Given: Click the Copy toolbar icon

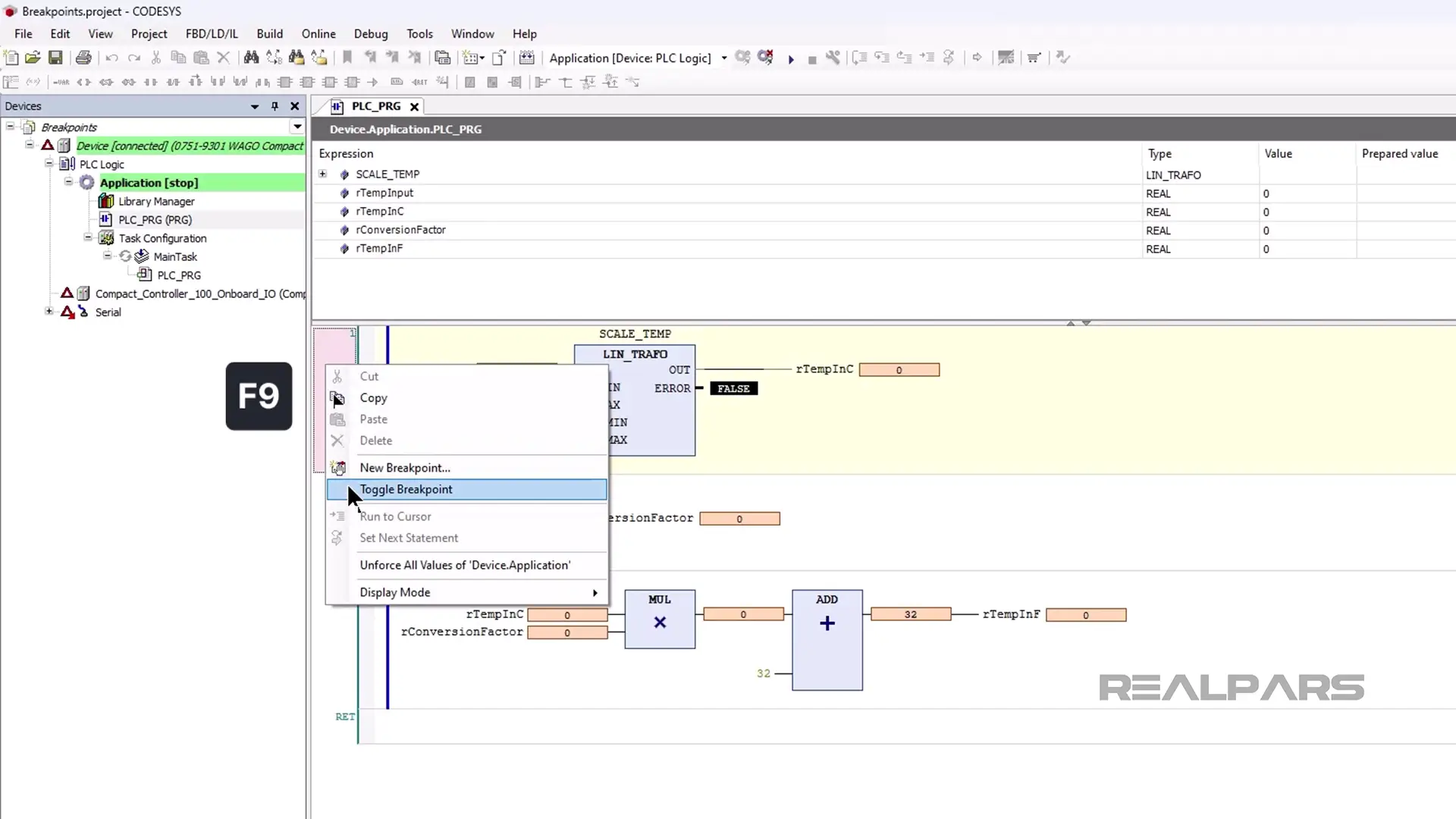Looking at the screenshot, I should [x=178, y=58].
